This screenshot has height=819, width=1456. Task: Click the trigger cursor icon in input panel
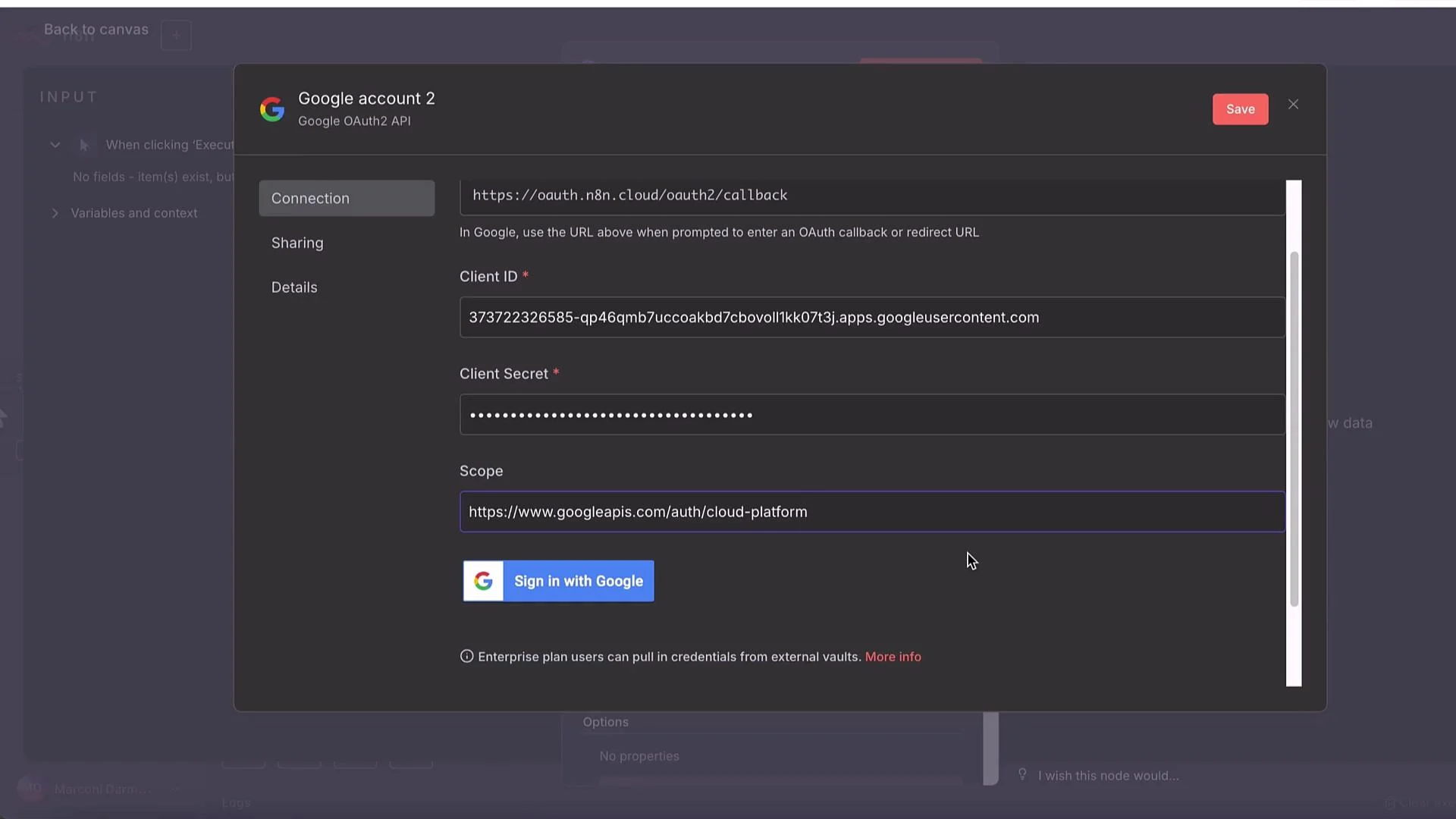click(84, 145)
